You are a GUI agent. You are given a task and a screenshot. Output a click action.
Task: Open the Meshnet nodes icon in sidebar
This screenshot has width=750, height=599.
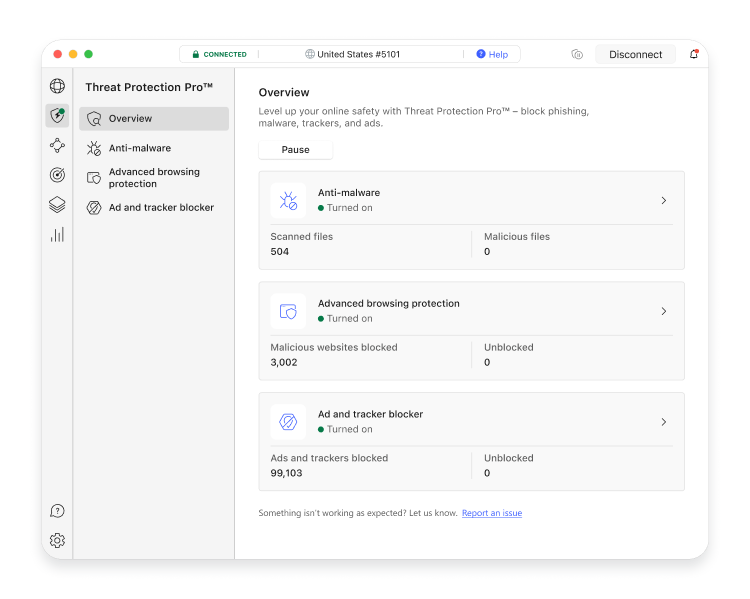57,146
